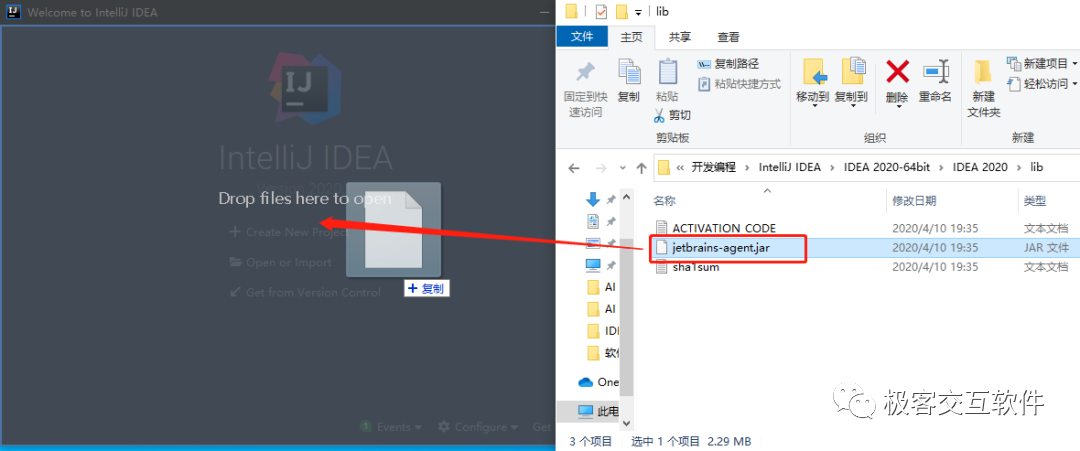Screen dimensions: 1080x451
Task: Select the ACTIVATION_CODE file
Action: click(x=724, y=228)
